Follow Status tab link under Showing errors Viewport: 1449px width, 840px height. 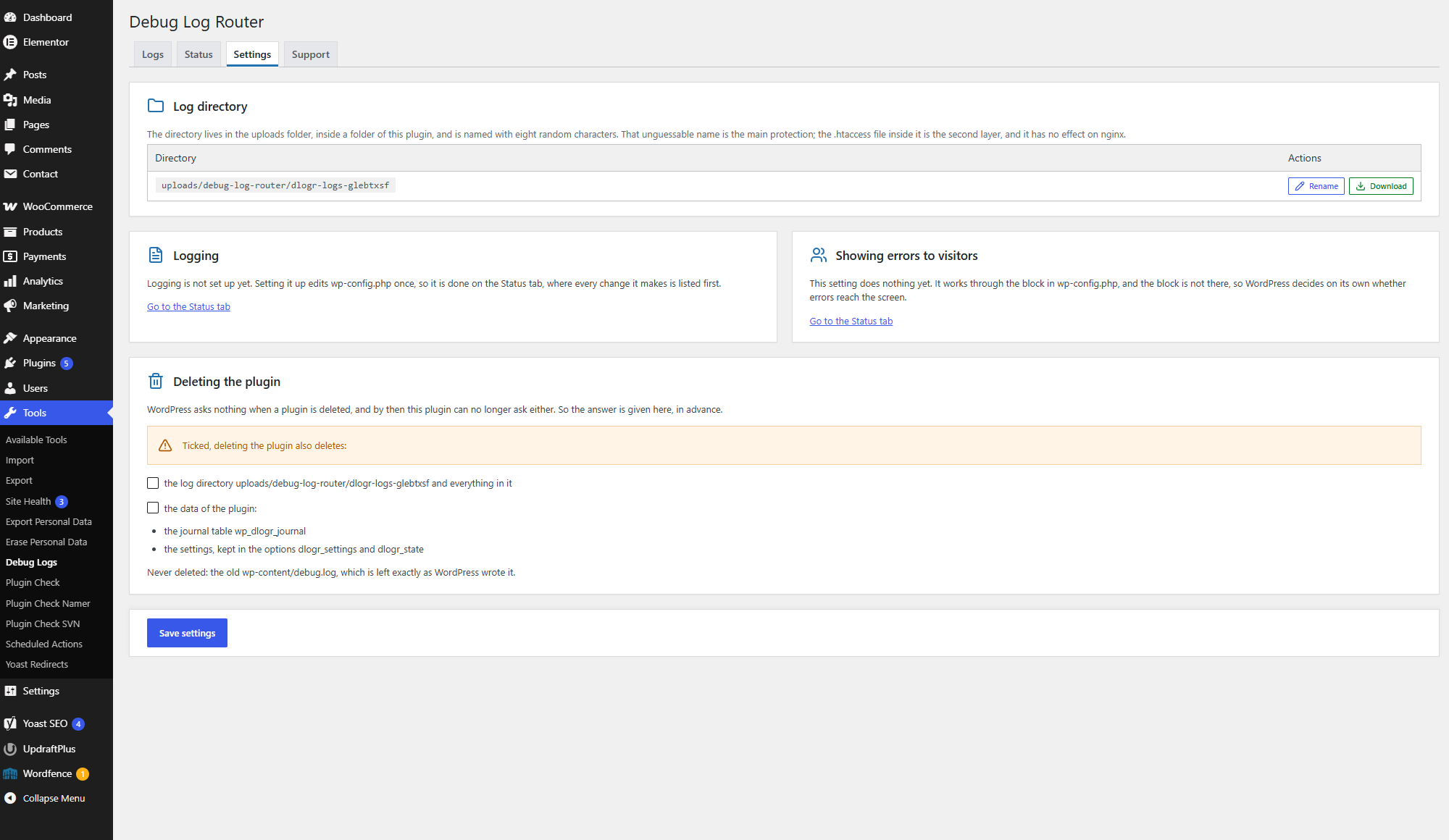851,321
